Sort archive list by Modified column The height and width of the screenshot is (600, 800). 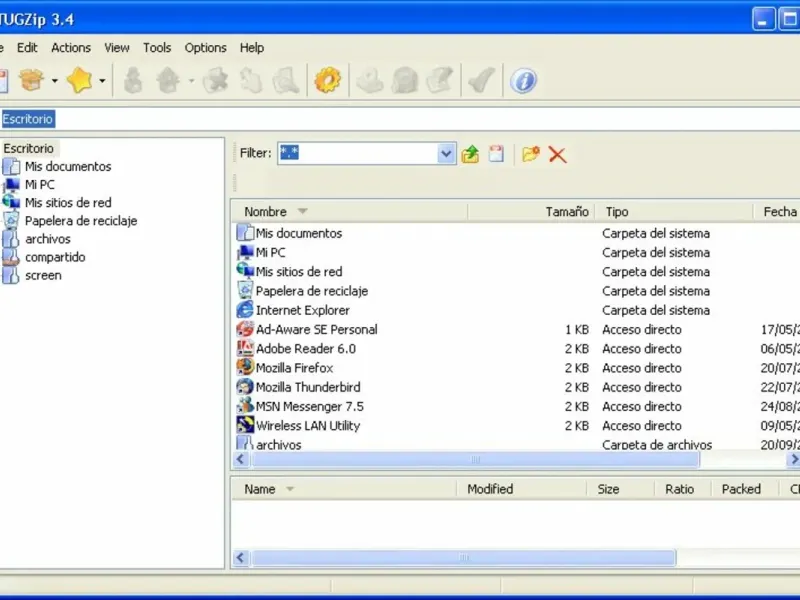(x=490, y=489)
